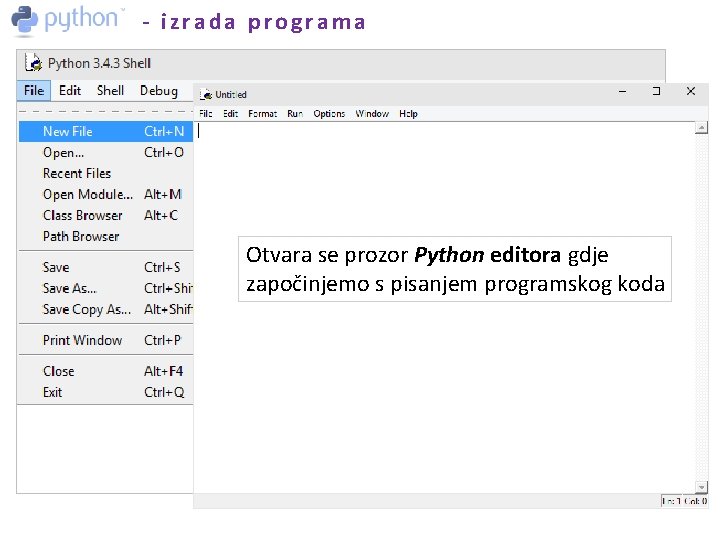
Task: Open Path Browser from menu
Action: [x=106, y=236]
